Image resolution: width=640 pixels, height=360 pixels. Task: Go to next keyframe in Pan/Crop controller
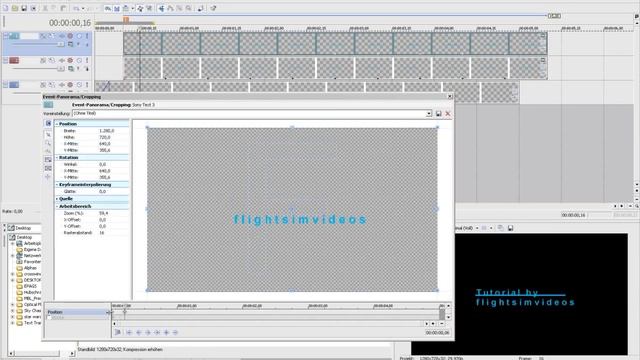coord(148,333)
